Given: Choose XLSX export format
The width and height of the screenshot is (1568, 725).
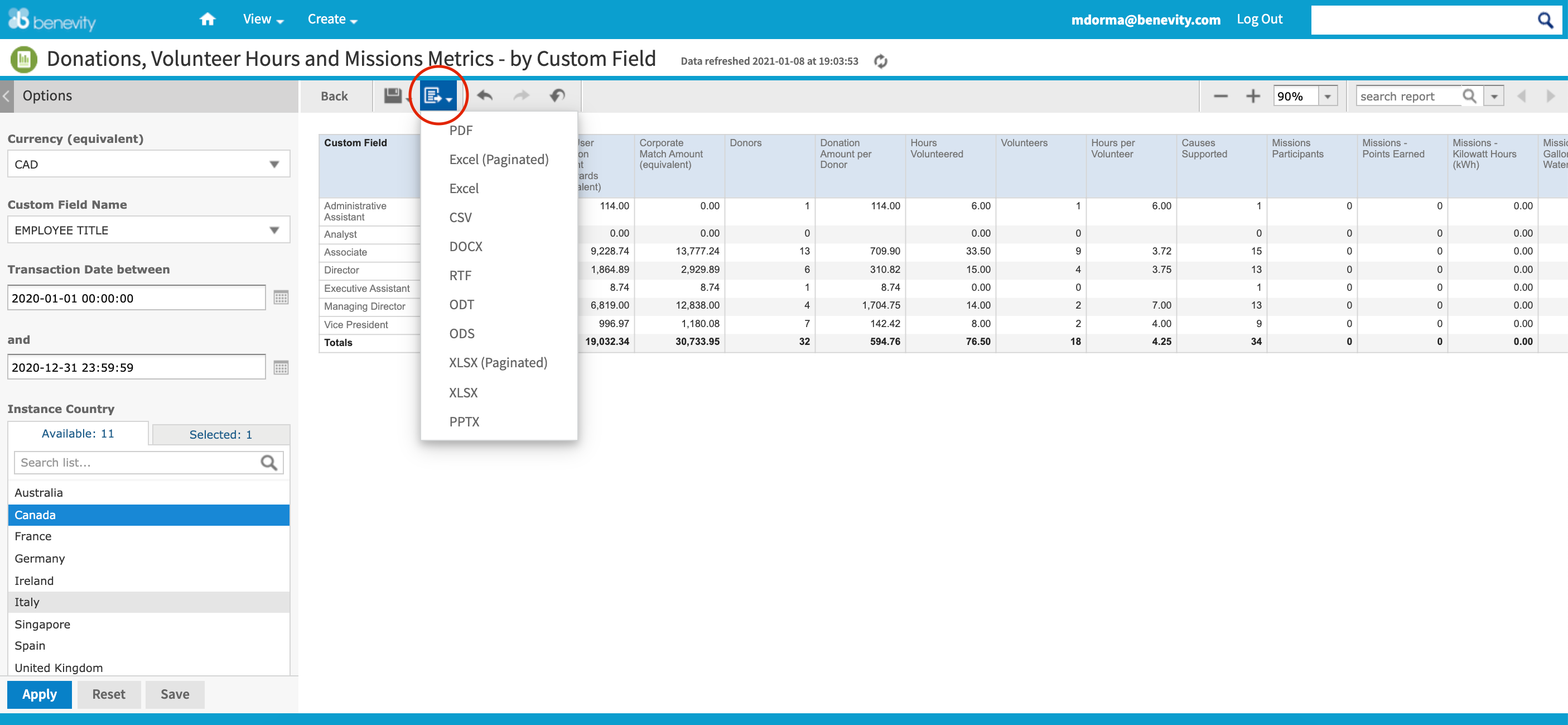Looking at the screenshot, I should (x=463, y=393).
